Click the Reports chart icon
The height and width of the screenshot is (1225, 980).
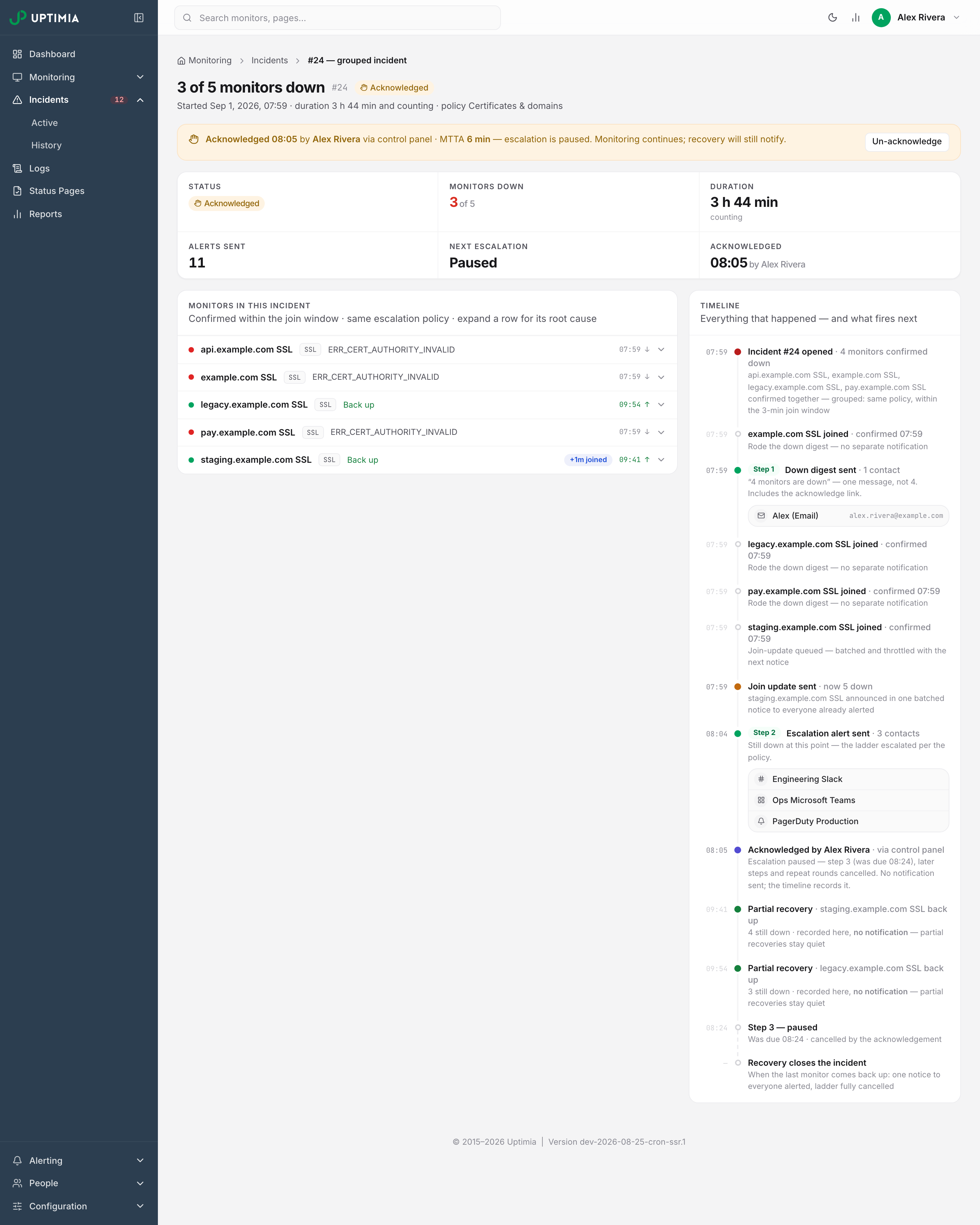pyautogui.click(x=18, y=214)
